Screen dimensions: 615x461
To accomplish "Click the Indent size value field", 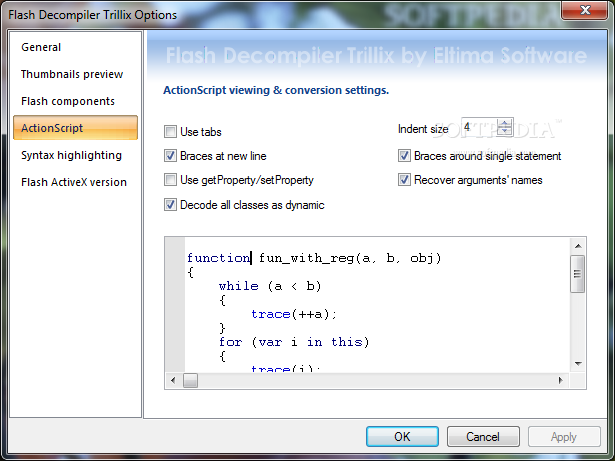I will pos(479,127).
